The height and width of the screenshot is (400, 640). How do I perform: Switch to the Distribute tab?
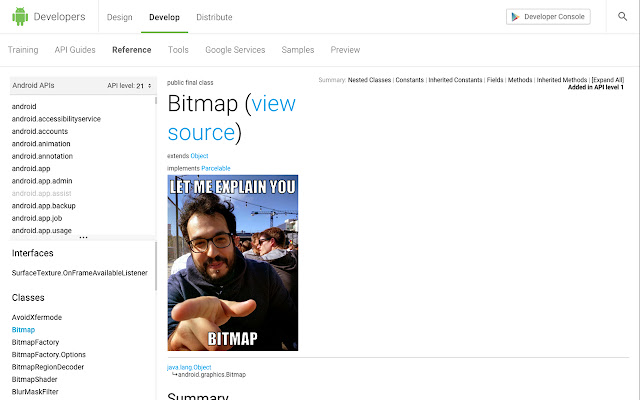pos(214,17)
